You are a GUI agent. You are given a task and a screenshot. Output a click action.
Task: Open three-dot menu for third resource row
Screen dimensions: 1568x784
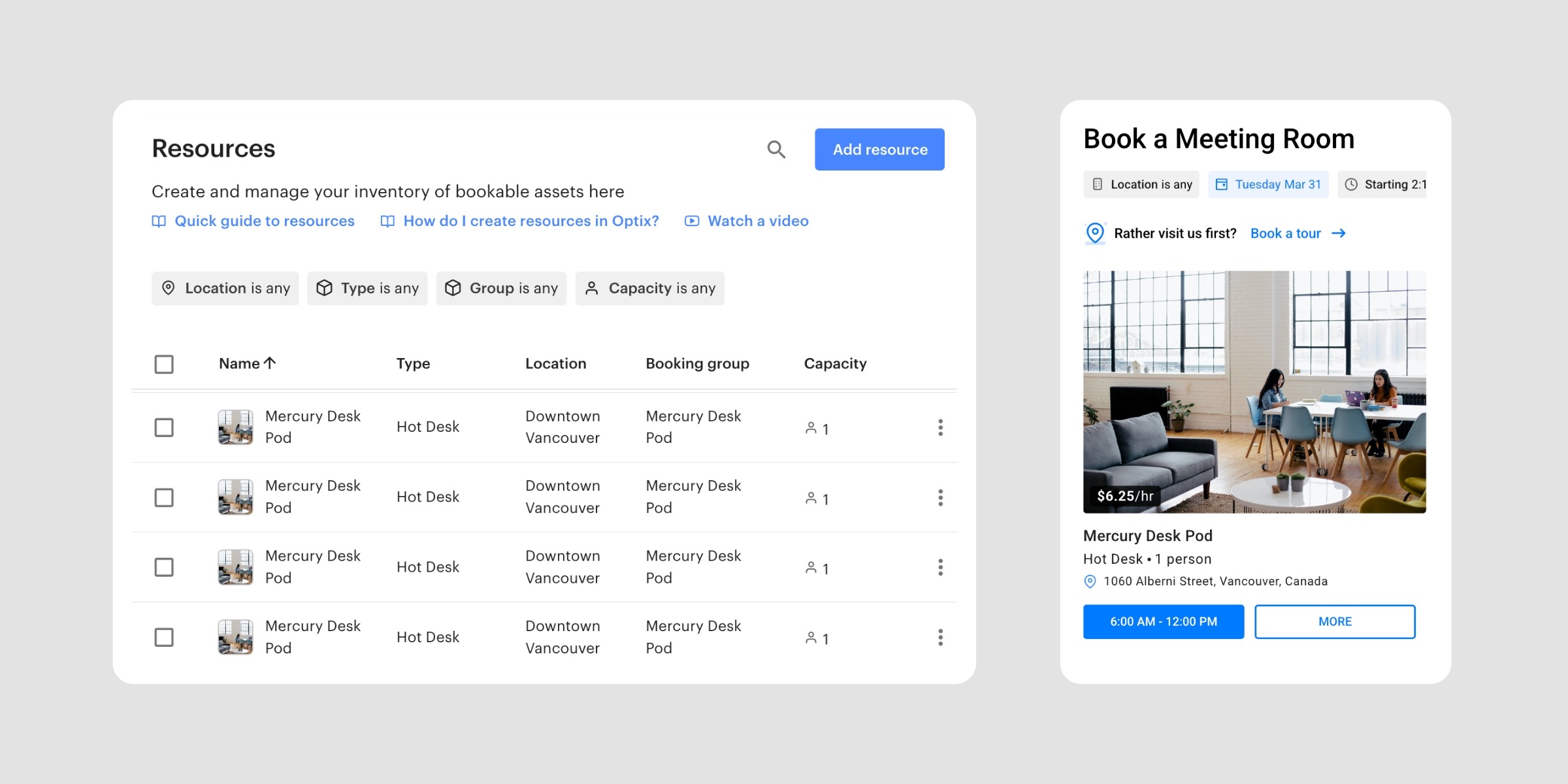[940, 567]
